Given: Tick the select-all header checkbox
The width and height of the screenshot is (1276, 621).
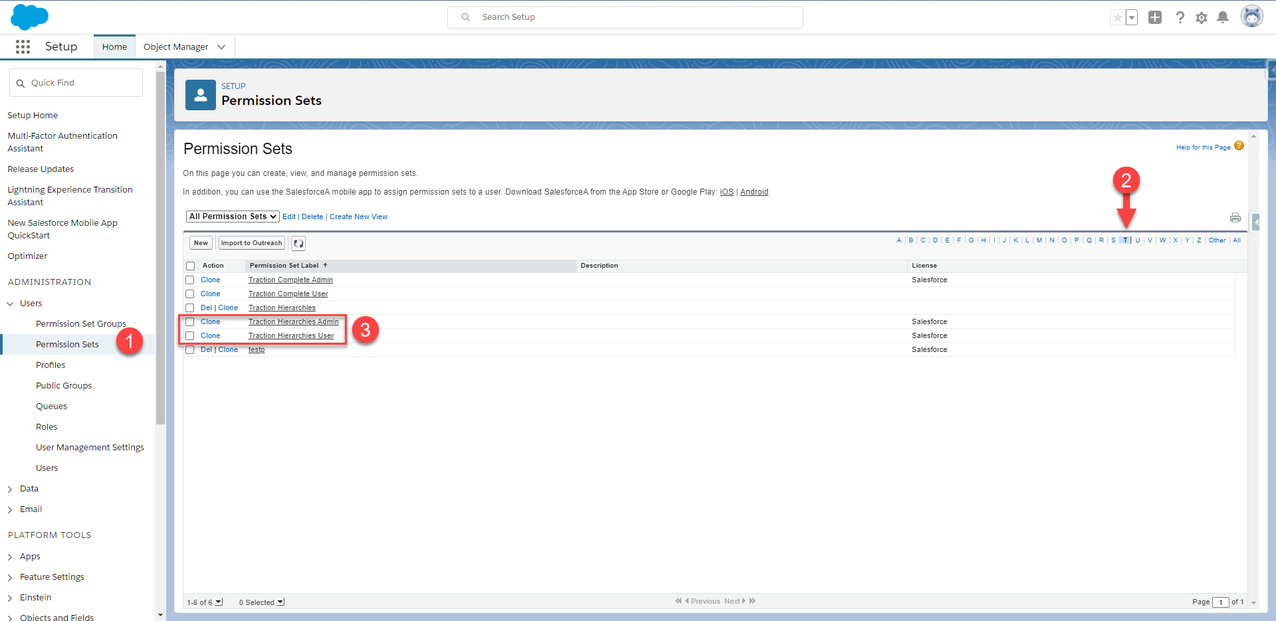Looking at the screenshot, I should pyautogui.click(x=190, y=266).
